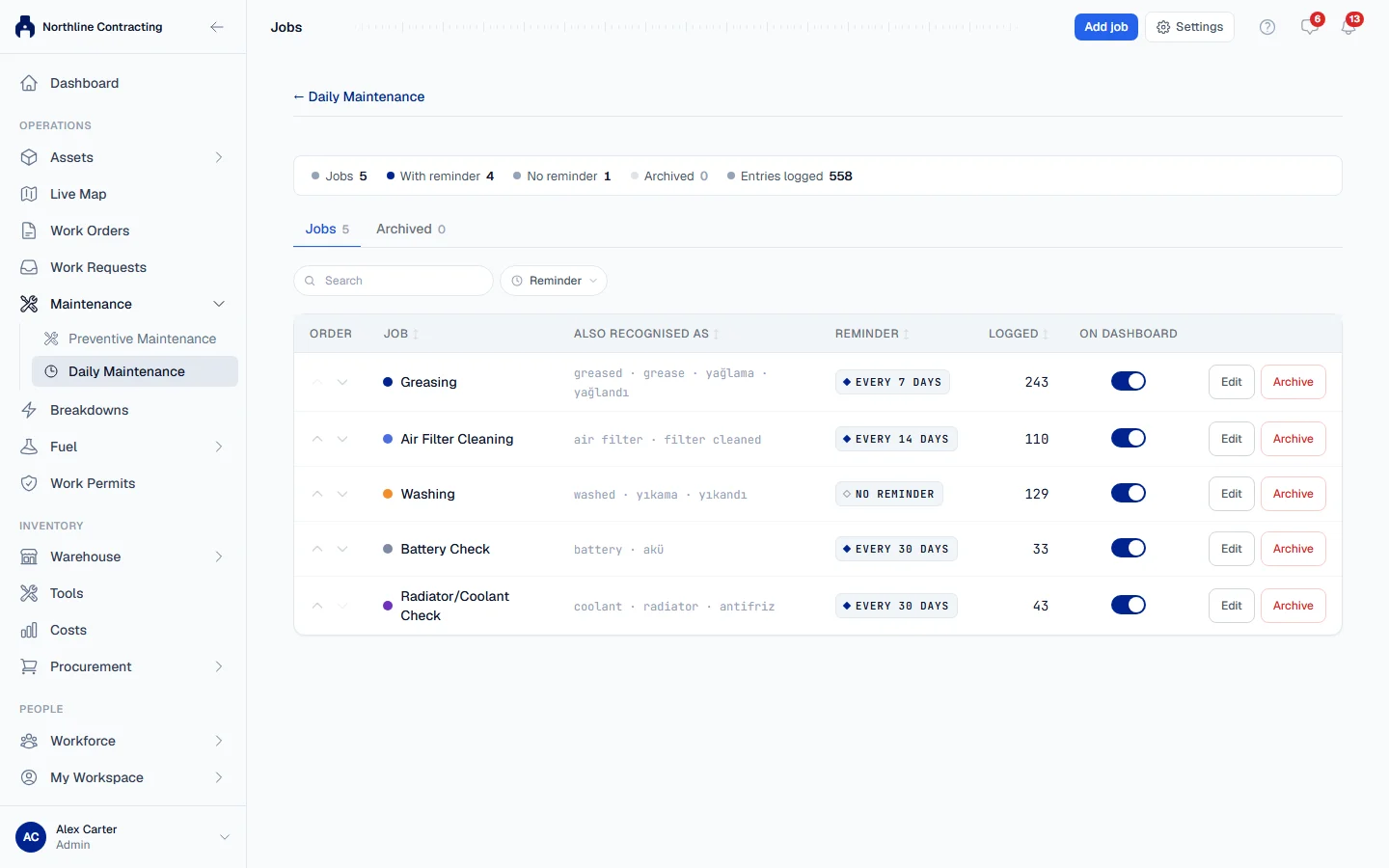Sort by the Logged column header

pos(1018,334)
